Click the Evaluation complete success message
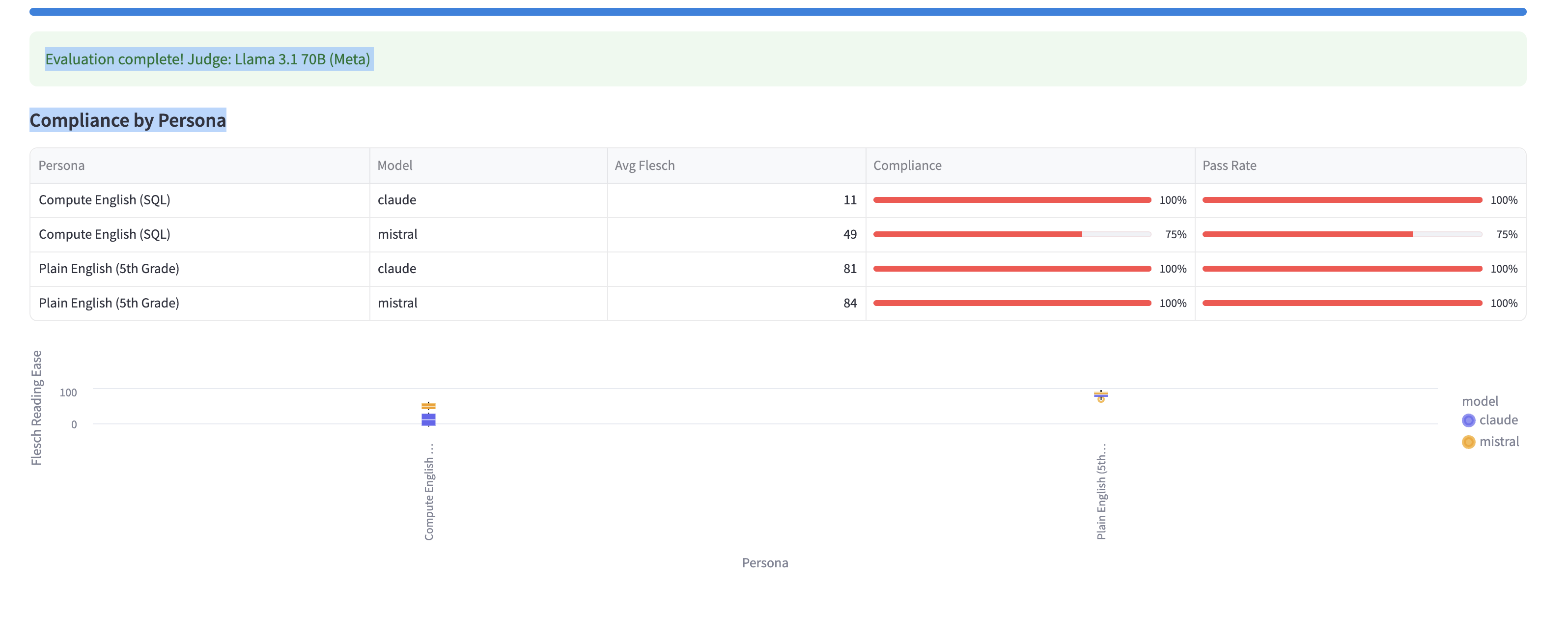This screenshot has width=1568, height=641. tap(208, 59)
